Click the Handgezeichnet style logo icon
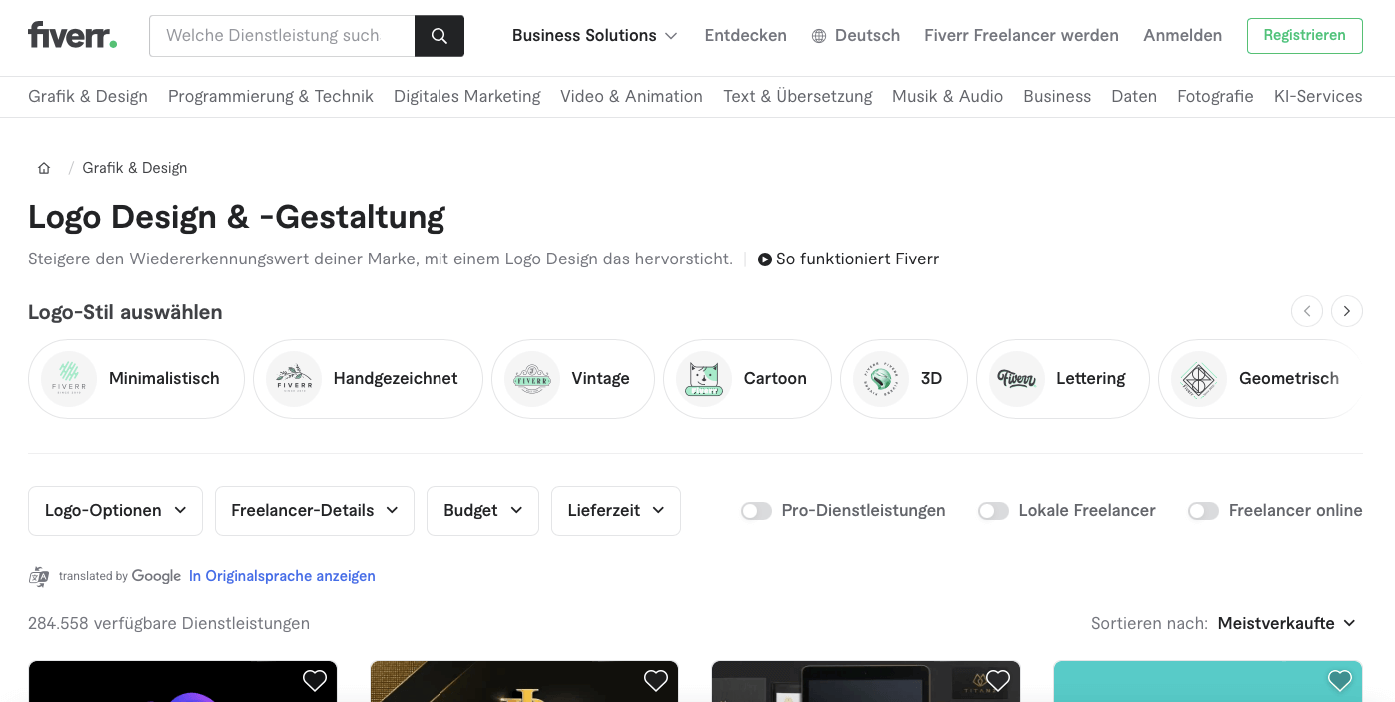This screenshot has width=1395, height=702. click(294, 379)
